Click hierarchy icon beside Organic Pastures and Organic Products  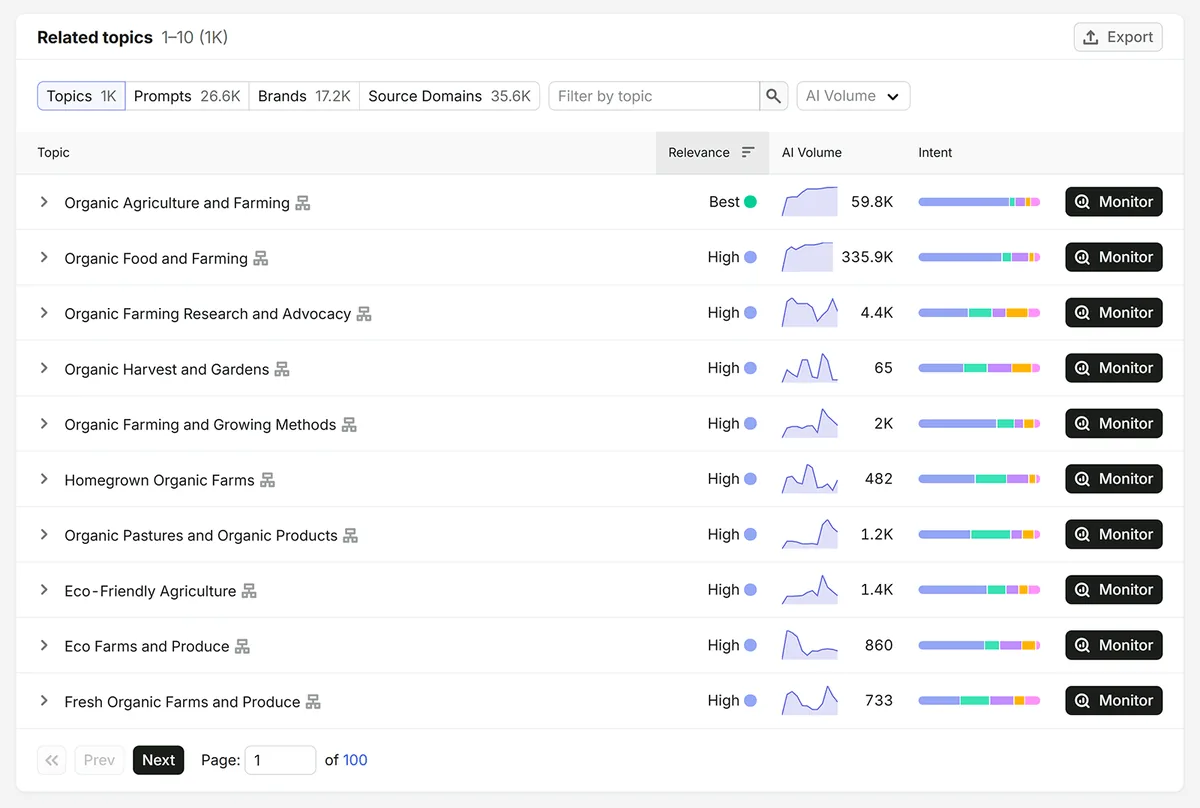[351, 536]
